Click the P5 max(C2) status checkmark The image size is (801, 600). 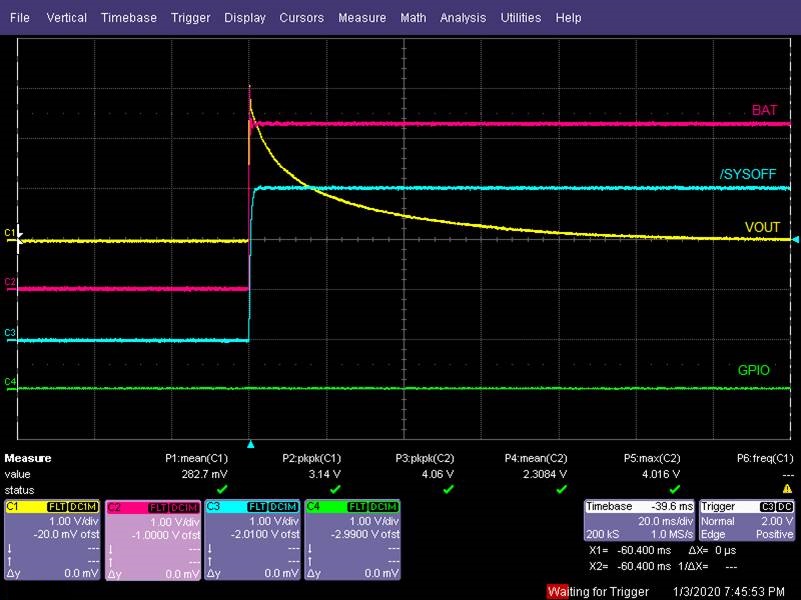[674, 489]
